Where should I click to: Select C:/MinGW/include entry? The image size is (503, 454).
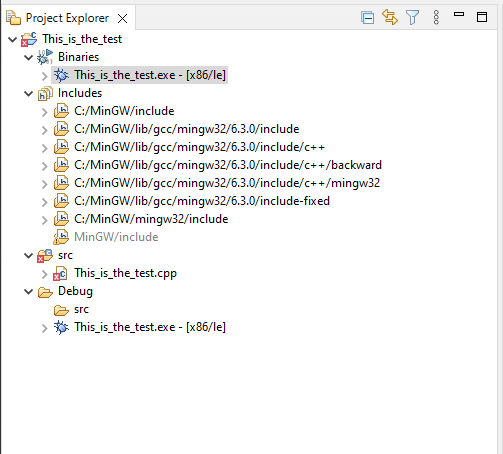pos(124,111)
